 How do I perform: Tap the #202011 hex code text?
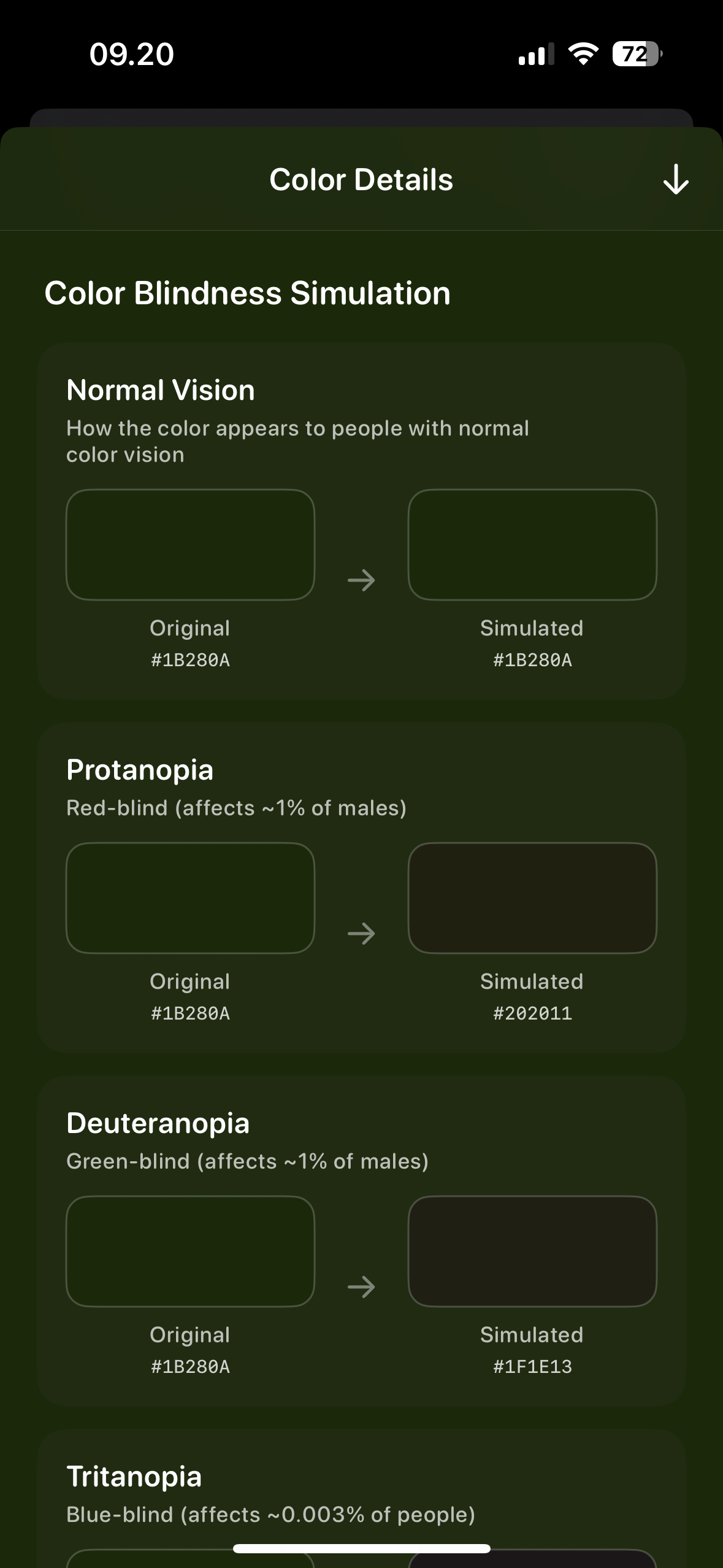point(532,1013)
